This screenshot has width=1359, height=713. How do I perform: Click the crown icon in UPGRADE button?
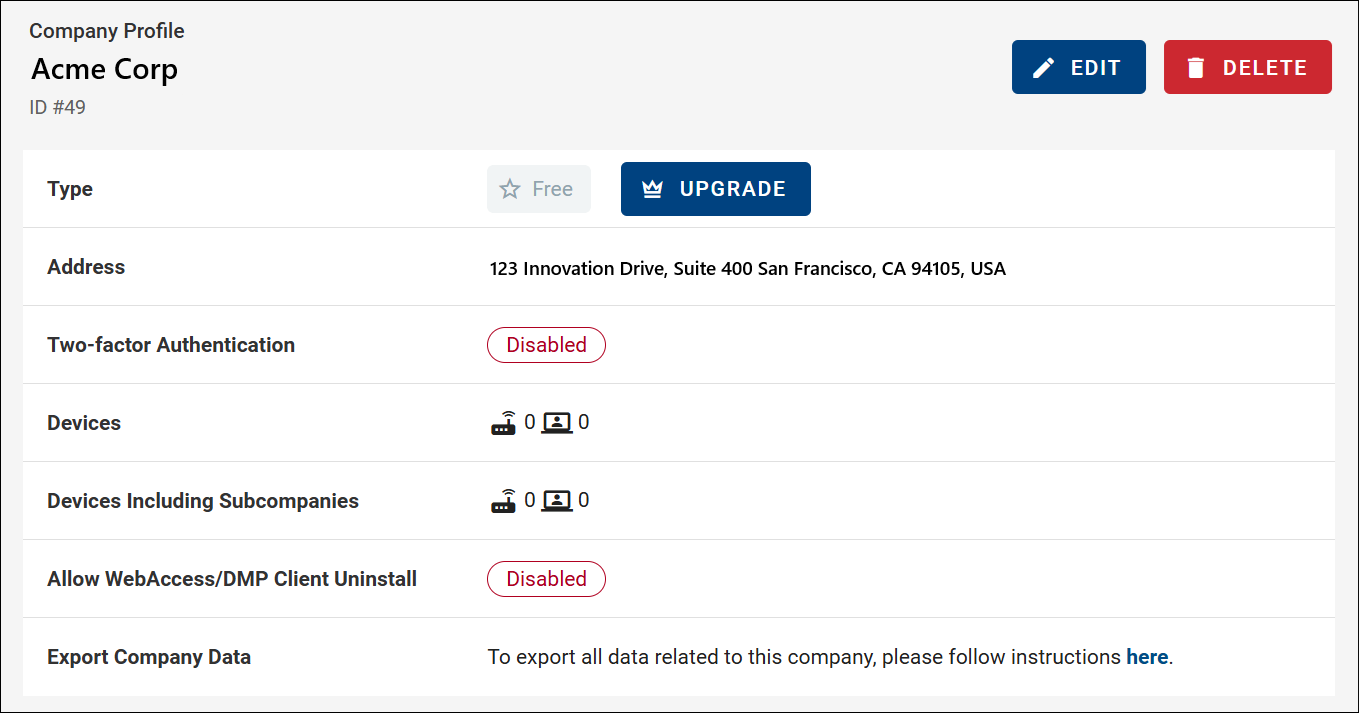pyautogui.click(x=653, y=189)
